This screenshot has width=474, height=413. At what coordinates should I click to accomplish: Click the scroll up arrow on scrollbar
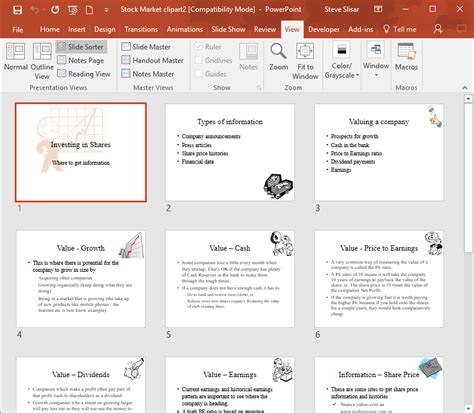coord(468,99)
